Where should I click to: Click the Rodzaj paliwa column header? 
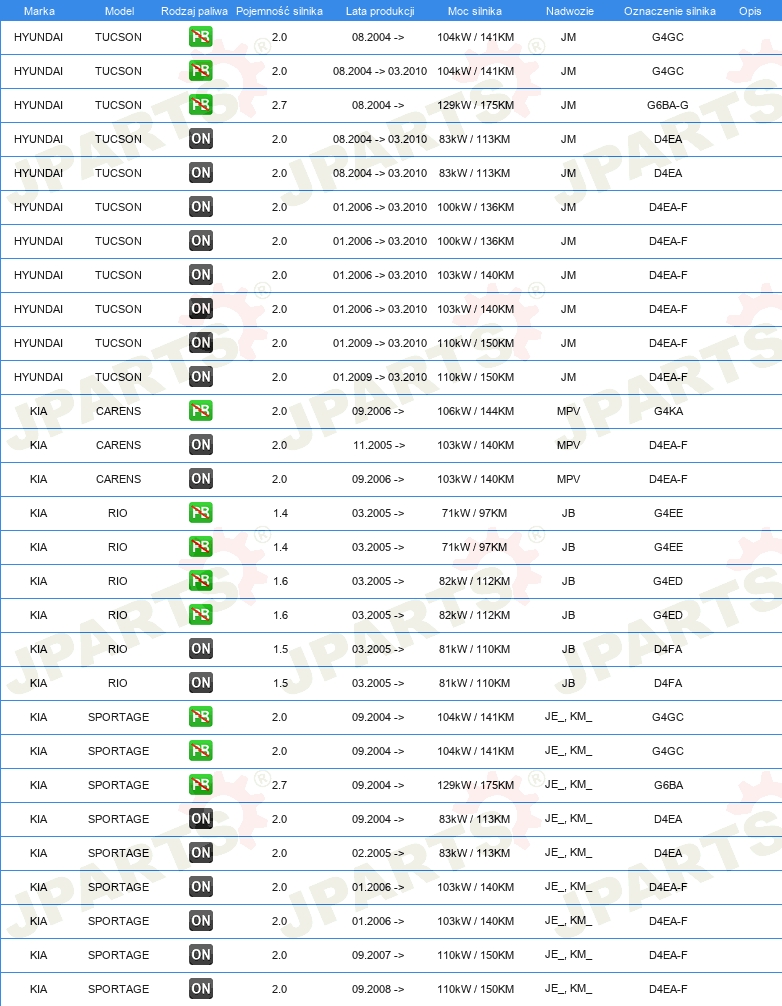tap(194, 11)
